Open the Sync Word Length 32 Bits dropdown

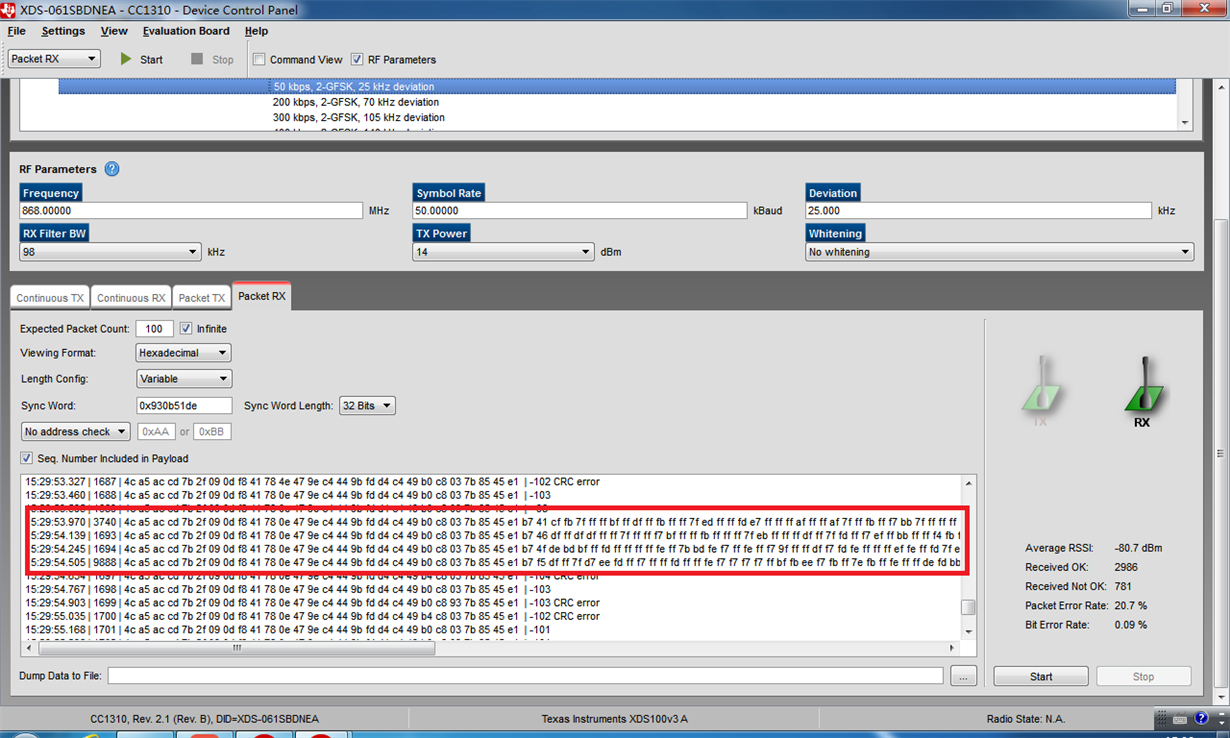click(x=367, y=405)
